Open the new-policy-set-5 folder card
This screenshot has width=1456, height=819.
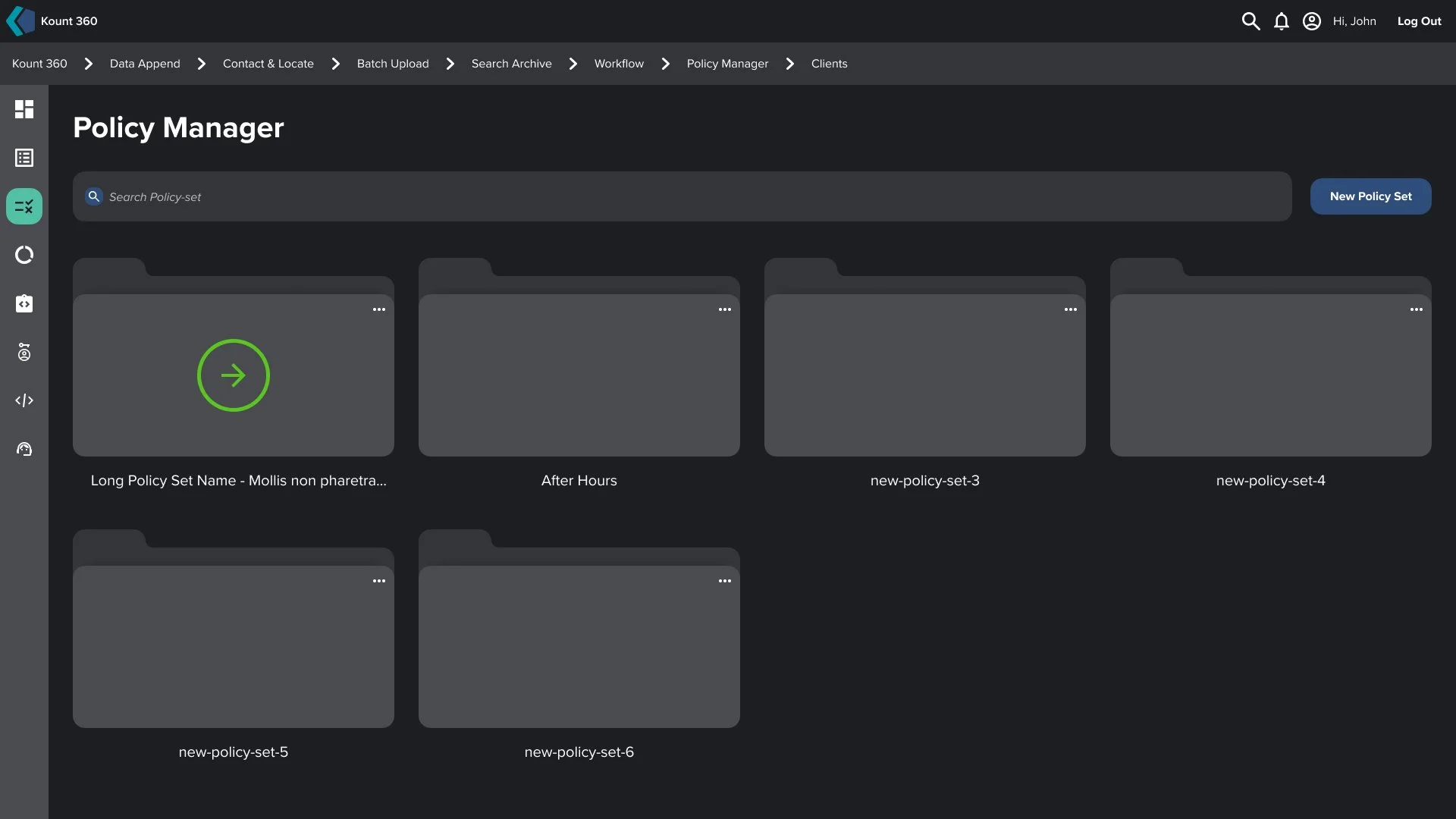coord(234,629)
